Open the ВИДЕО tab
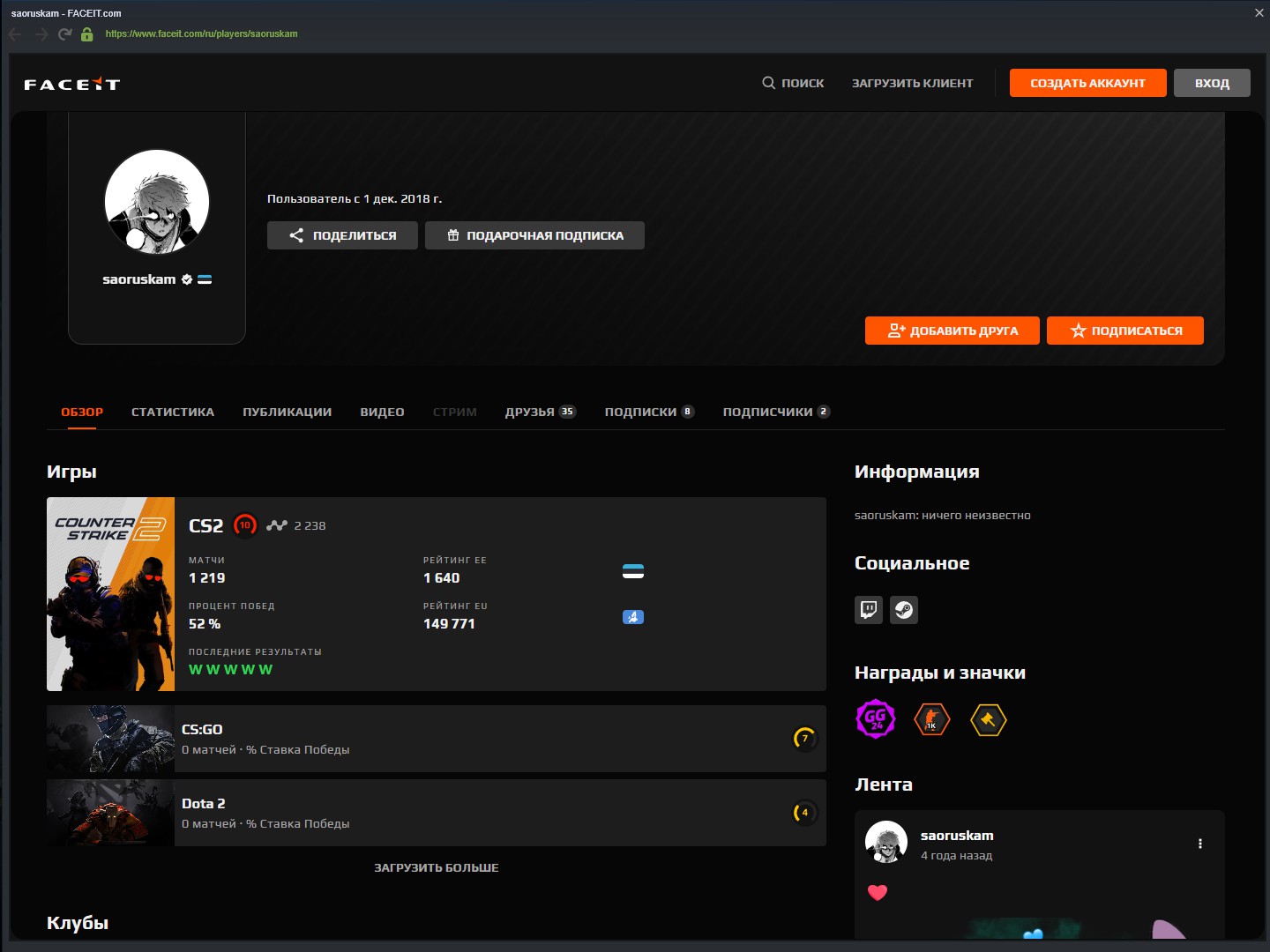This screenshot has width=1270, height=952. pyautogui.click(x=383, y=412)
